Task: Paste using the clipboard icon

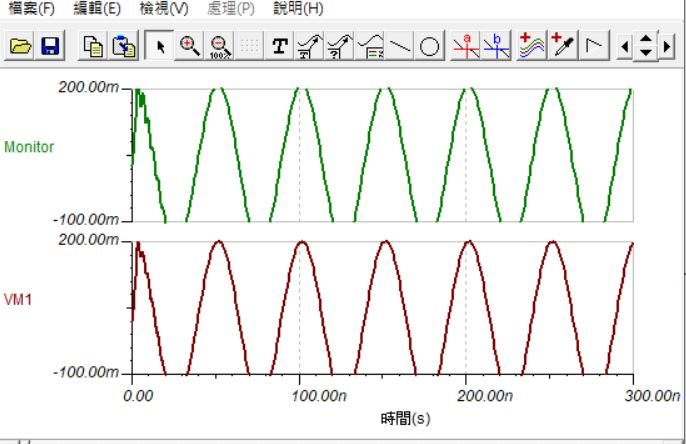Action: 123,45
